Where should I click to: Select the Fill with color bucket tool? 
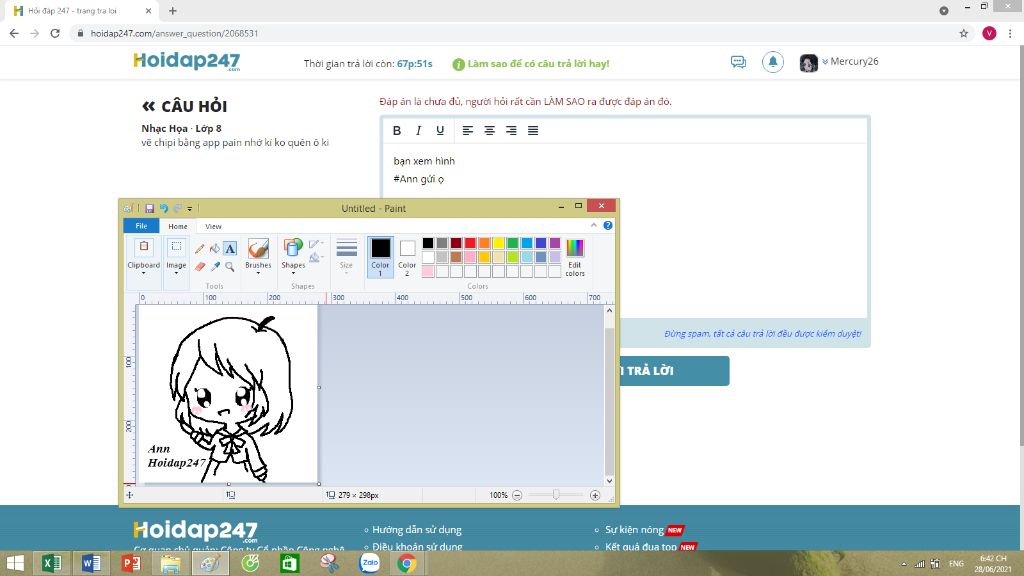coord(215,248)
